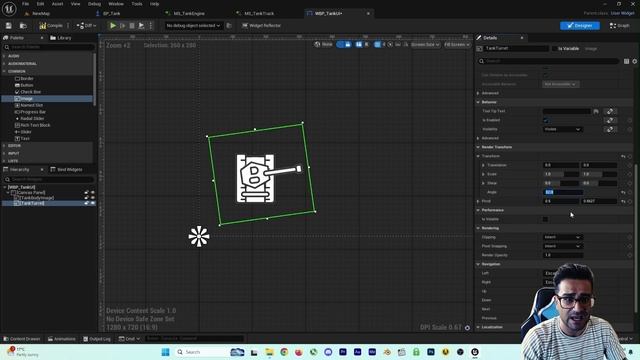Select the Button widget in palette
This screenshot has height=360, width=640.
coord(27,85)
